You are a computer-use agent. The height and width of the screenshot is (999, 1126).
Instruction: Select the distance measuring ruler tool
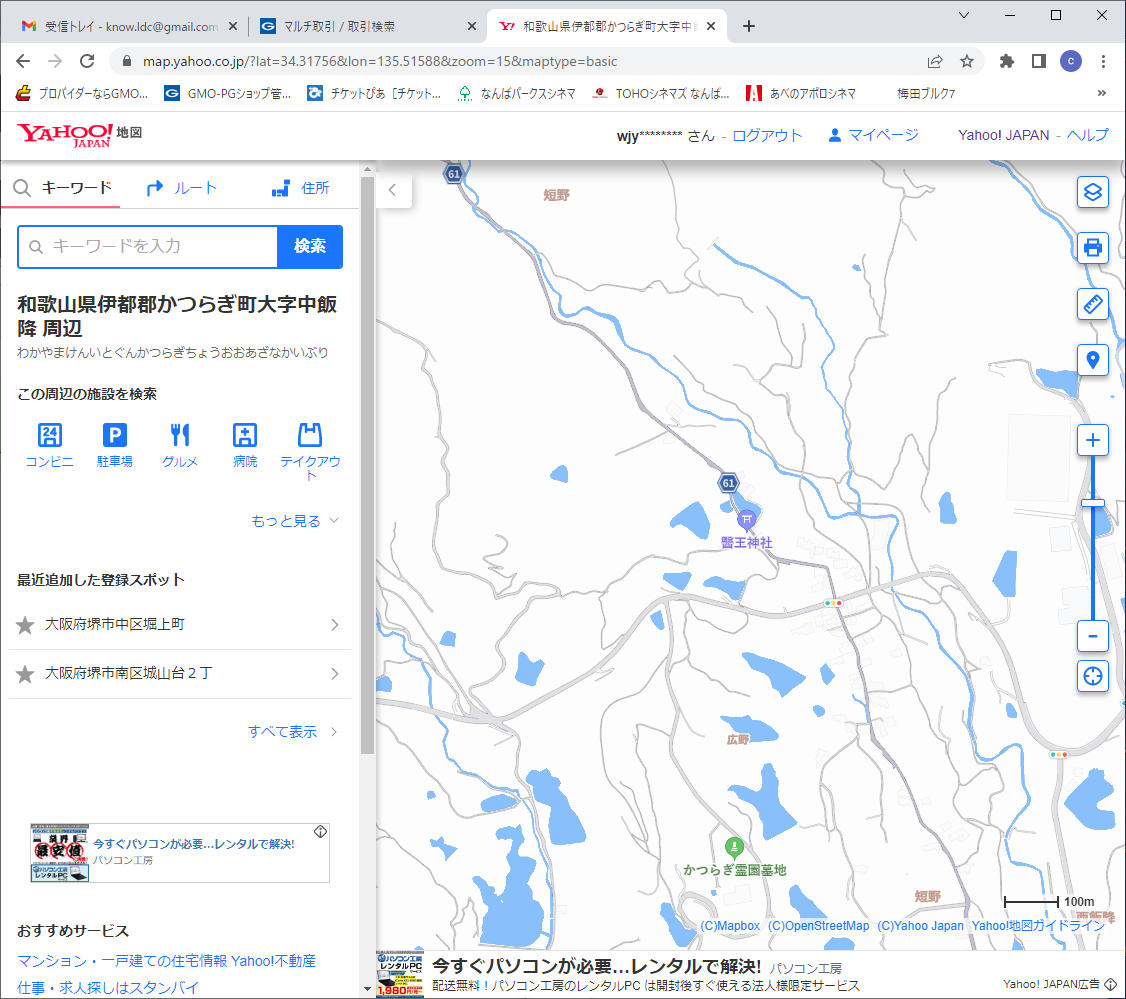1092,304
